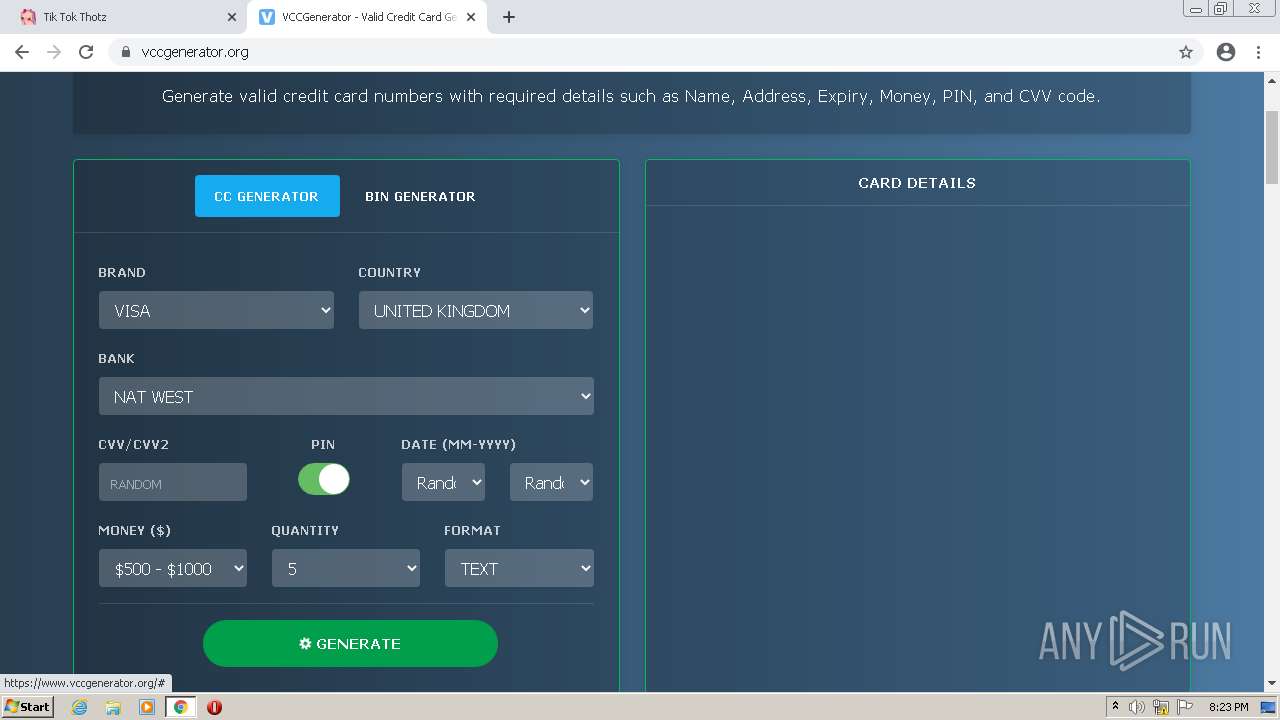Click the scrollbar down arrow
The height and width of the screenshot is (720, 1280).
(1272, 683)
